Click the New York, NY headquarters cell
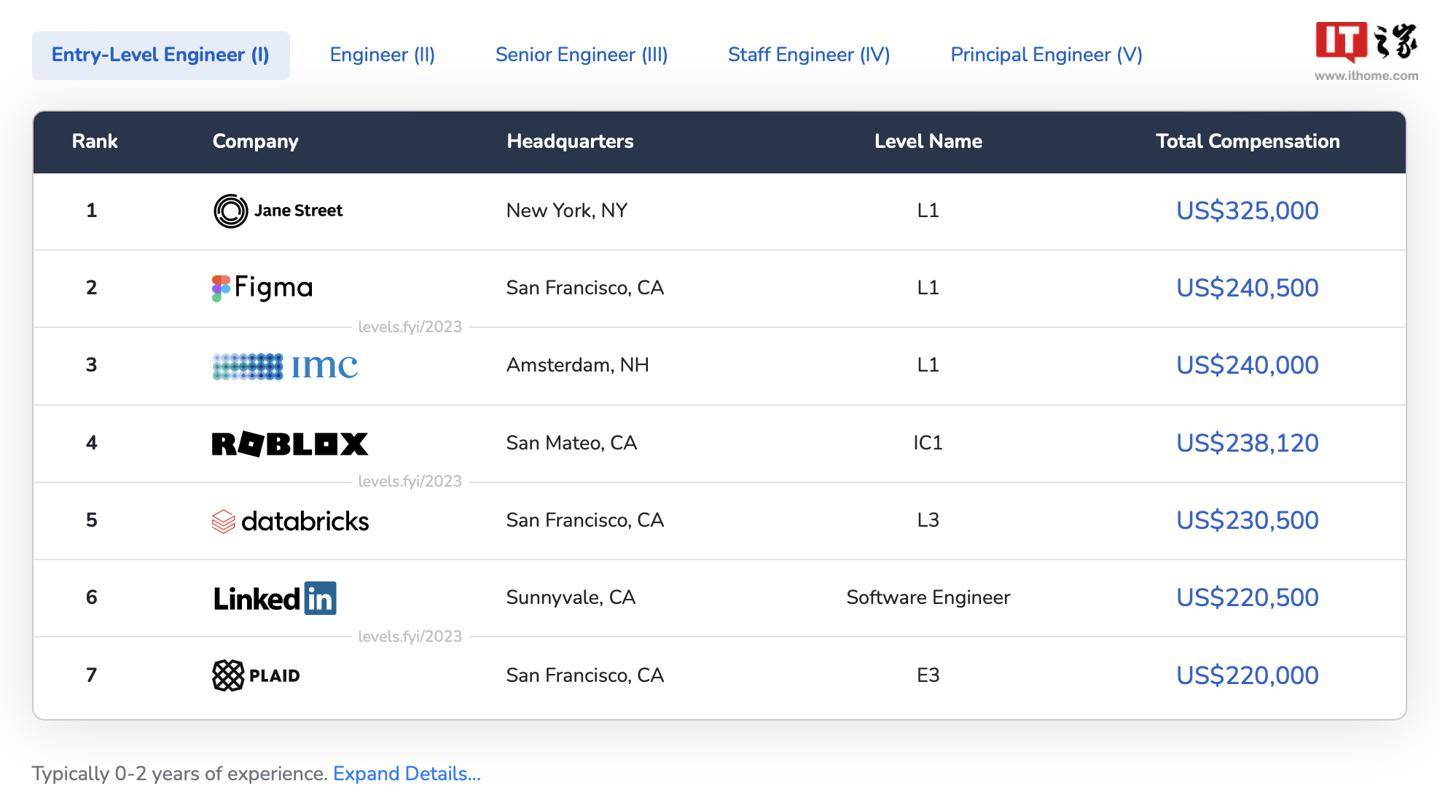 pos(567,211)
